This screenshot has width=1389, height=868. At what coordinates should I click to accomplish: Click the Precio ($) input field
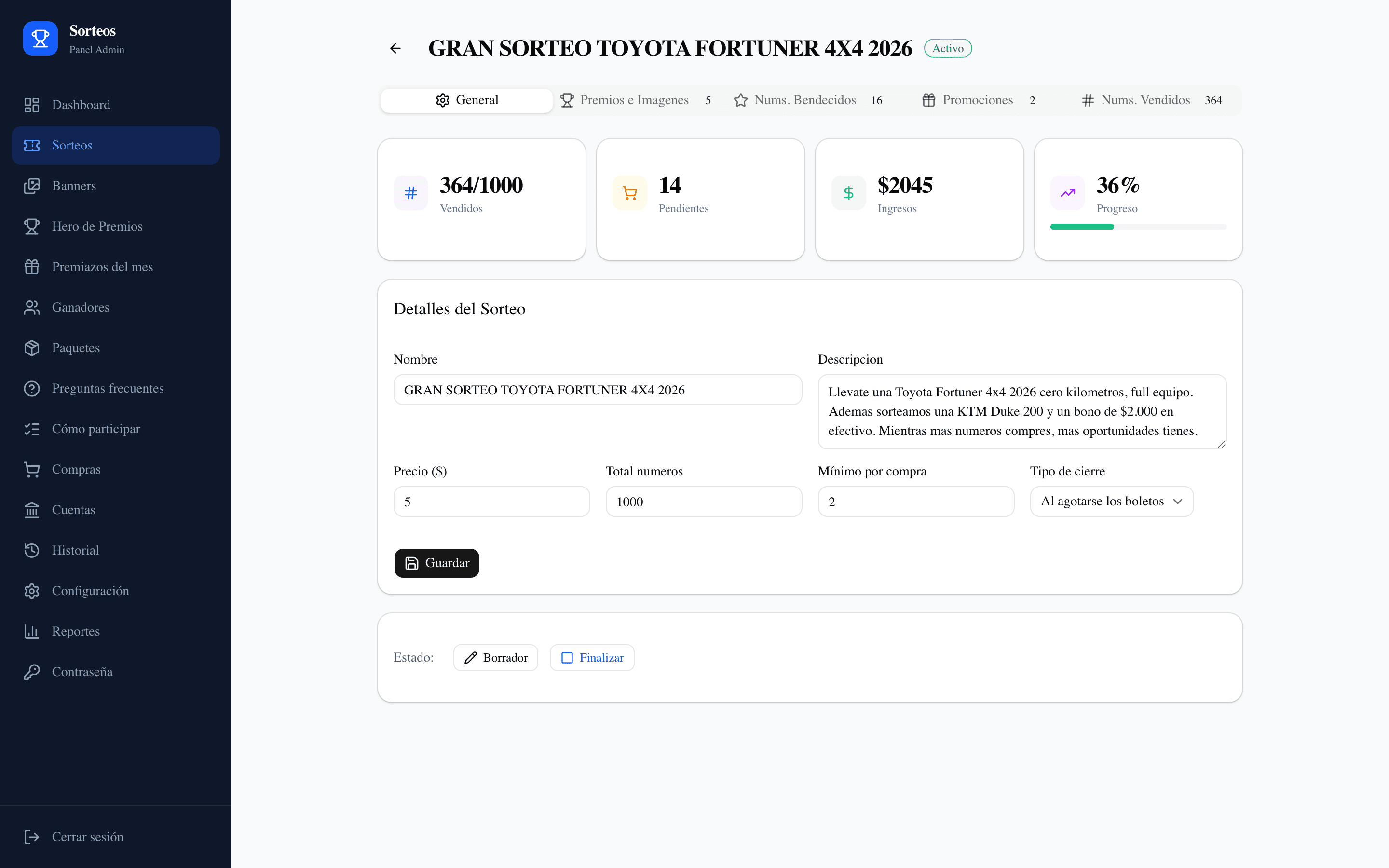(491, 502)
